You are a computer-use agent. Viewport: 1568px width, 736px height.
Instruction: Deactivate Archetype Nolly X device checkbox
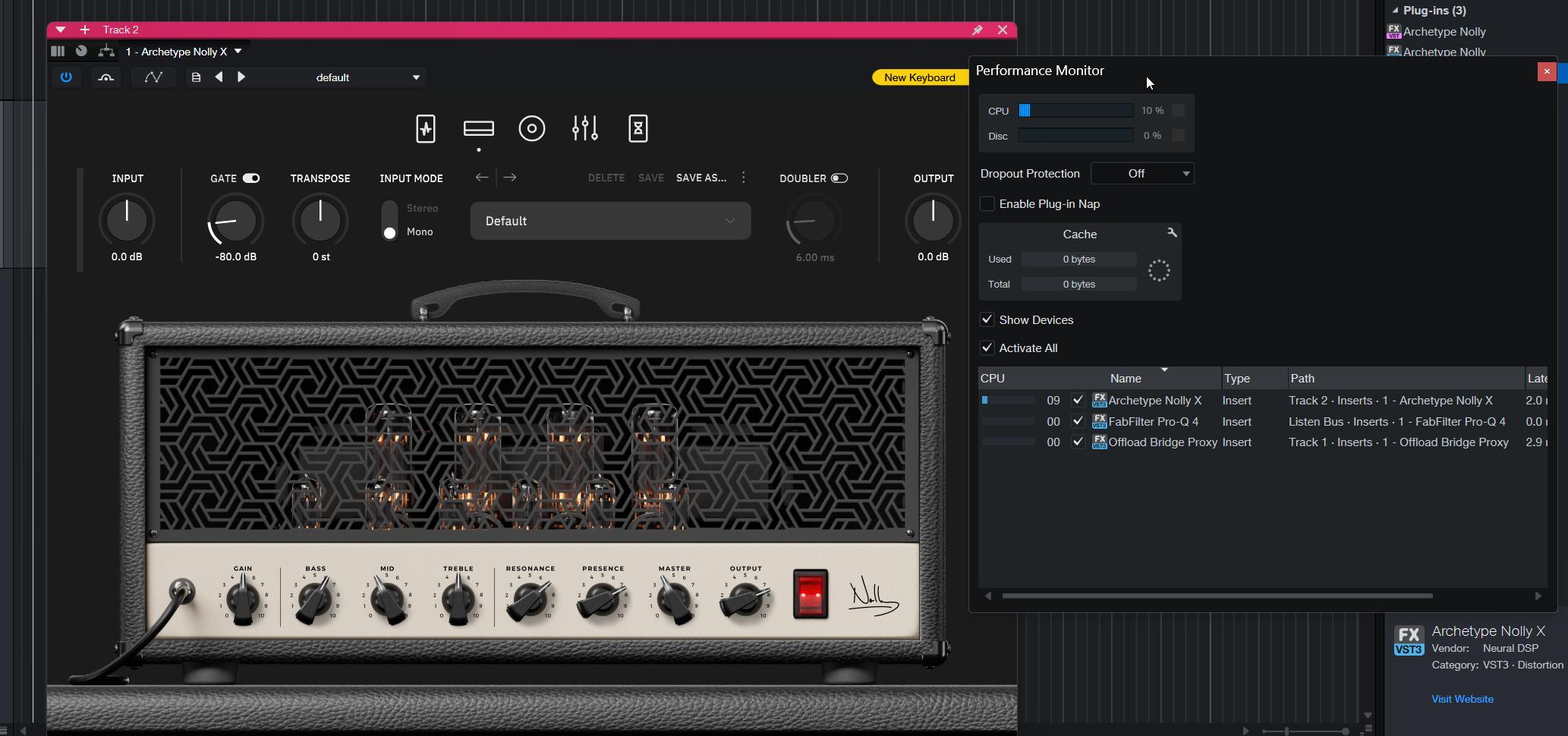(x=1078, y=400)
